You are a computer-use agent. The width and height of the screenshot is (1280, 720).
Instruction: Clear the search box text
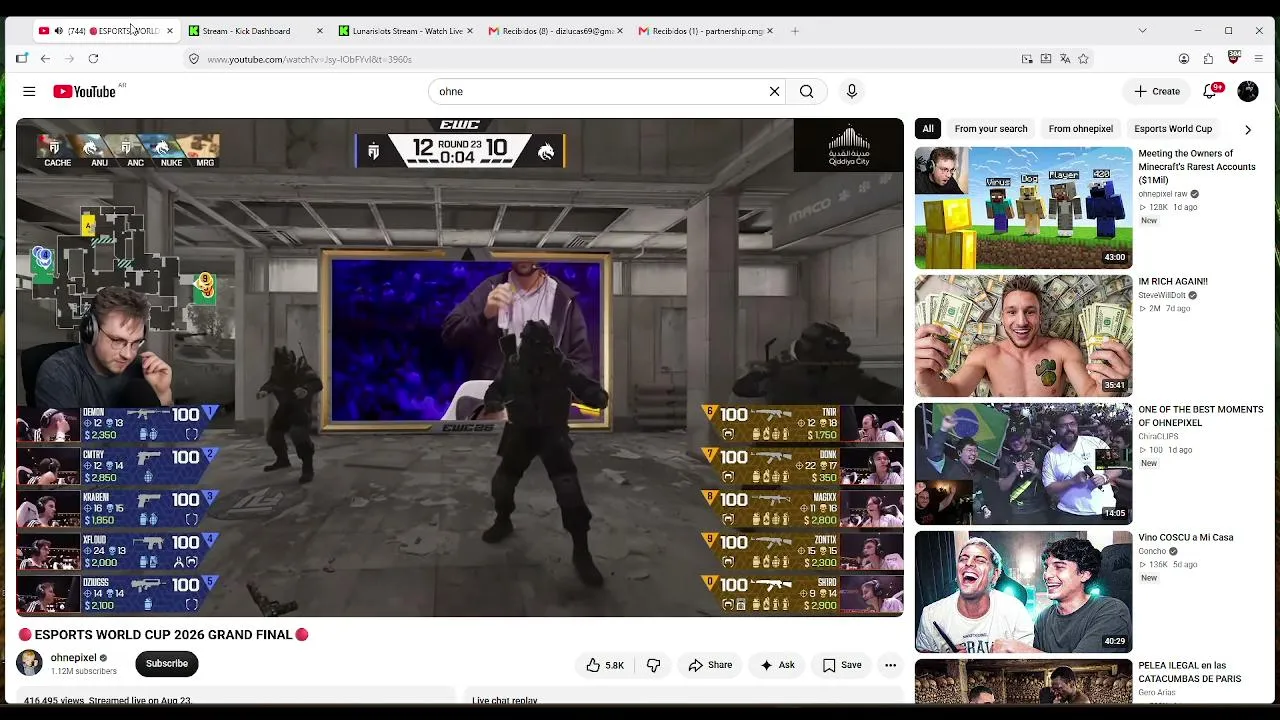(774, 91)
